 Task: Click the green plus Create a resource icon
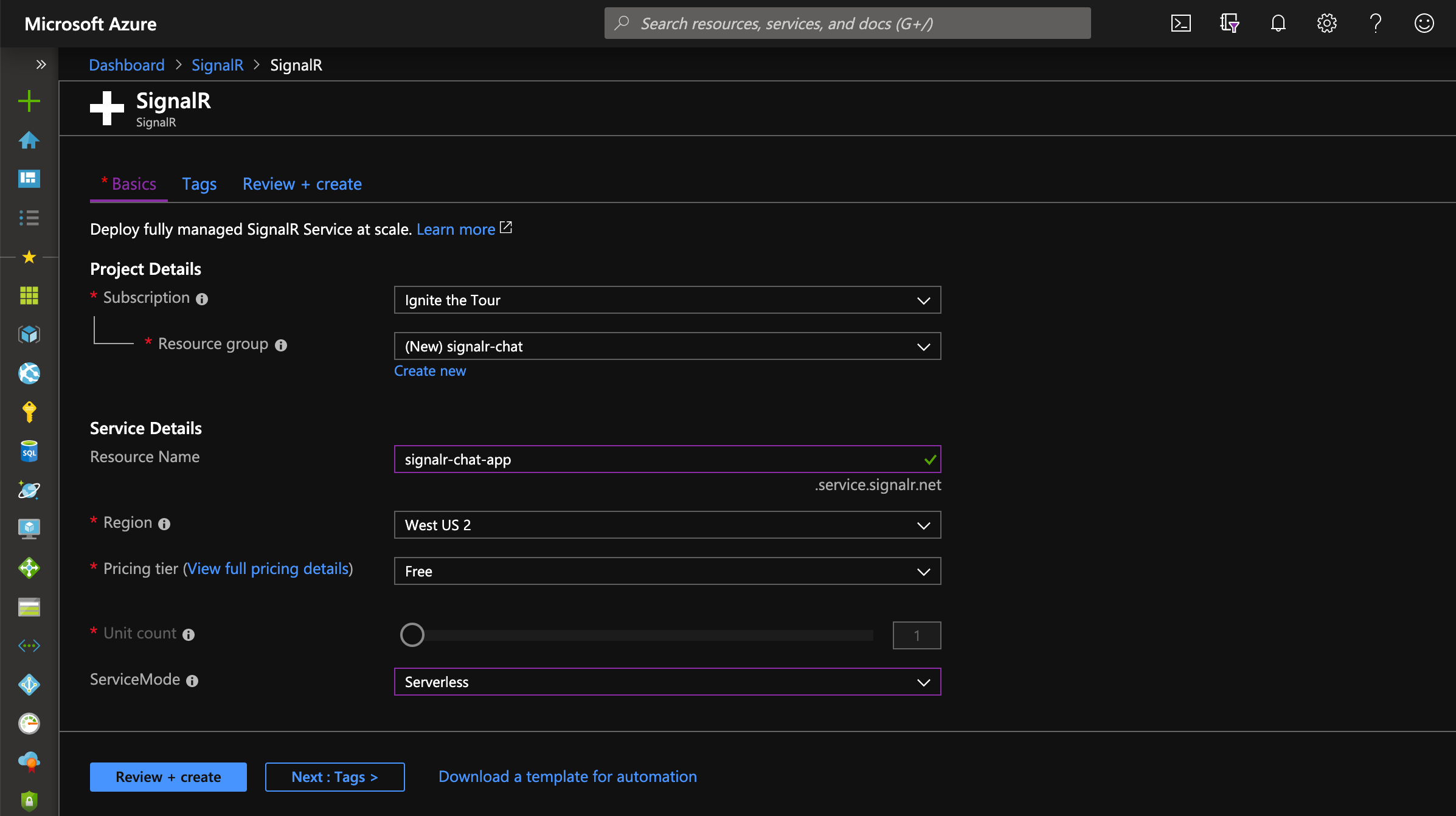29,101
